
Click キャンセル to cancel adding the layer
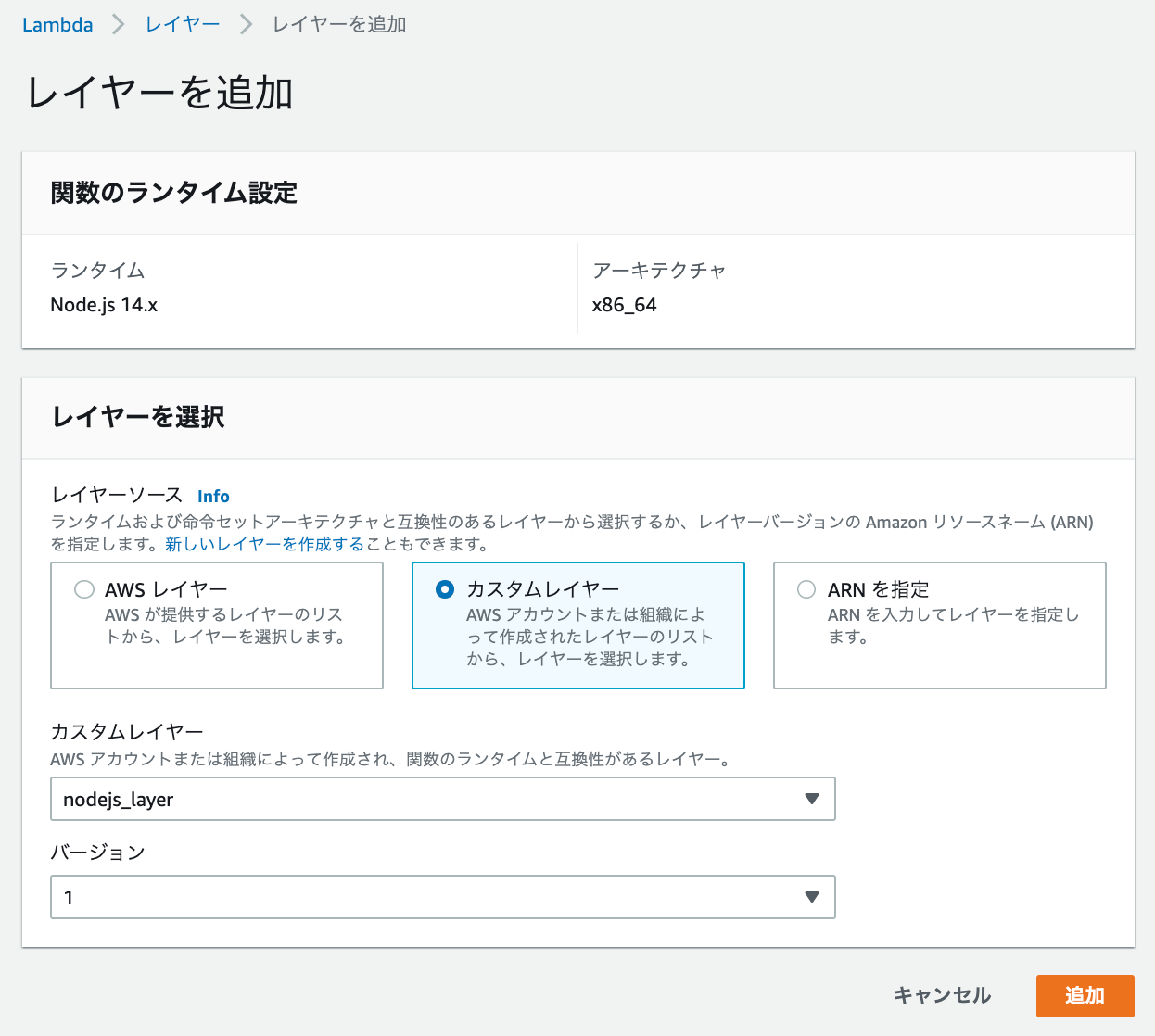pyautogui.click(x=942, y=995)
